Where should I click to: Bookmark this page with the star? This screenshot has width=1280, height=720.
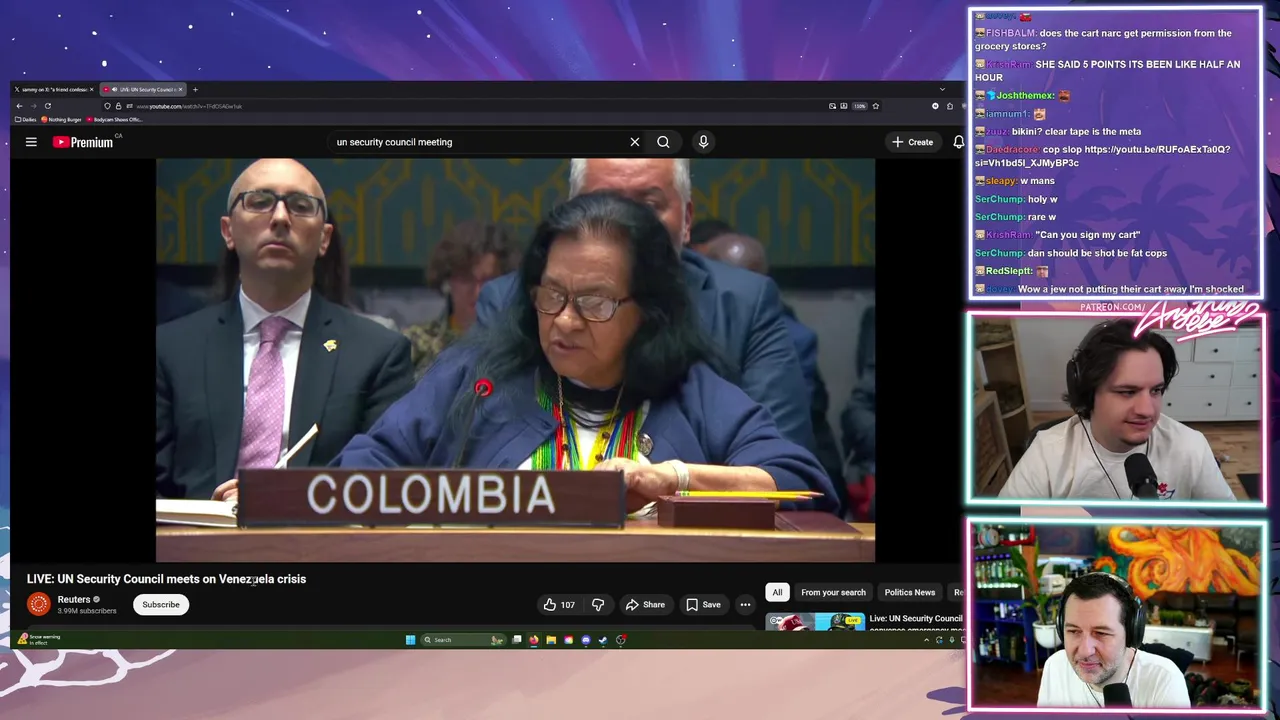pos(876,106)
